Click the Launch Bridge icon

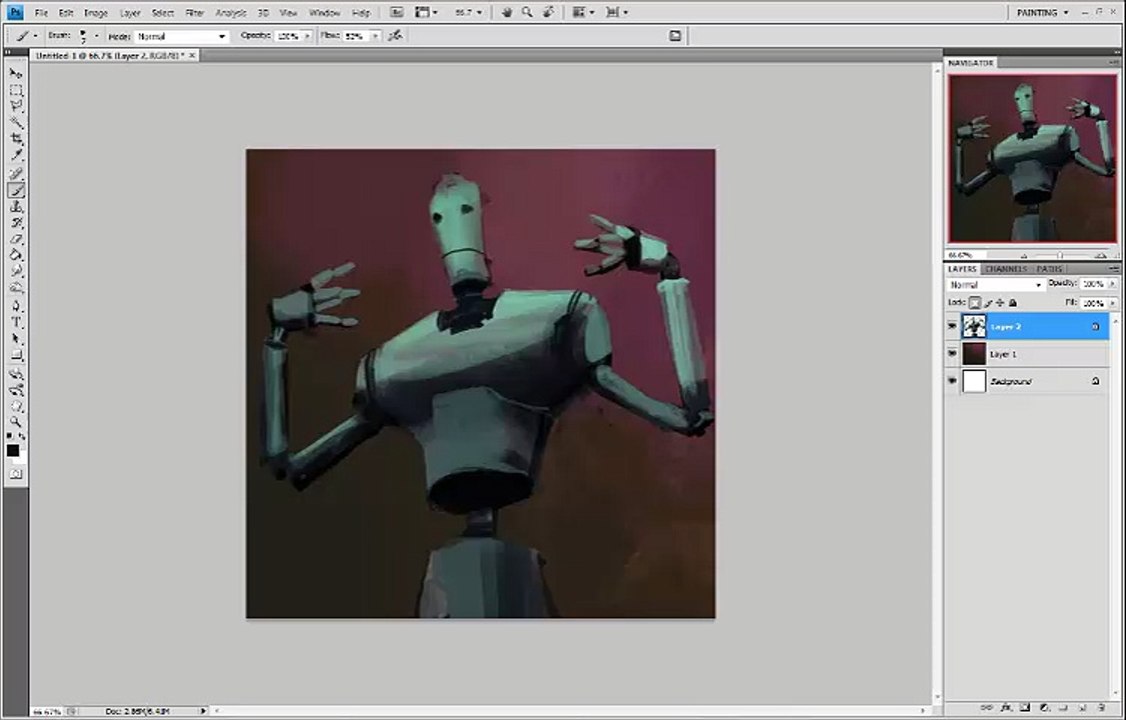[396, 12]
